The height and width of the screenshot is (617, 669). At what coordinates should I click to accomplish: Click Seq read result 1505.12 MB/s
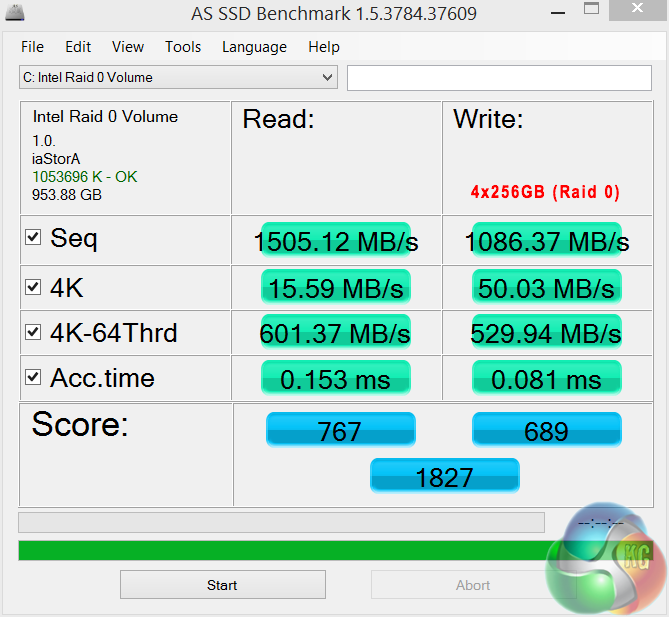336,241
